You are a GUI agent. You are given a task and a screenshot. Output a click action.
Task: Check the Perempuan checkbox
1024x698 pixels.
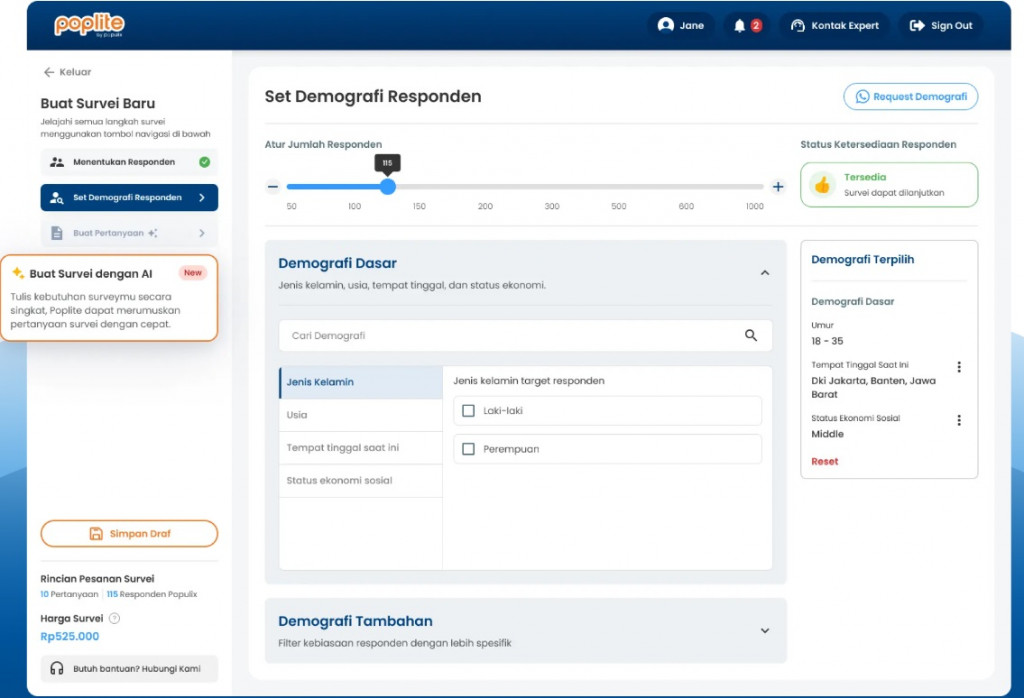[x=468, y=449]
